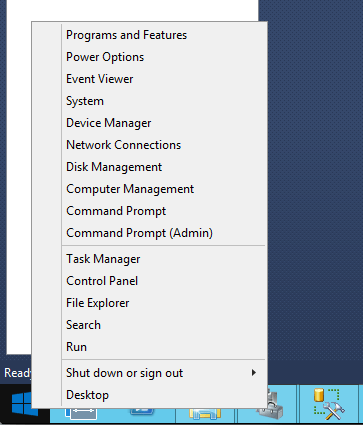Launch non-admin Command Prompt entry
The height and width of the screenshot is (425, 363).
pyautogui.click(x=116, y=211)
